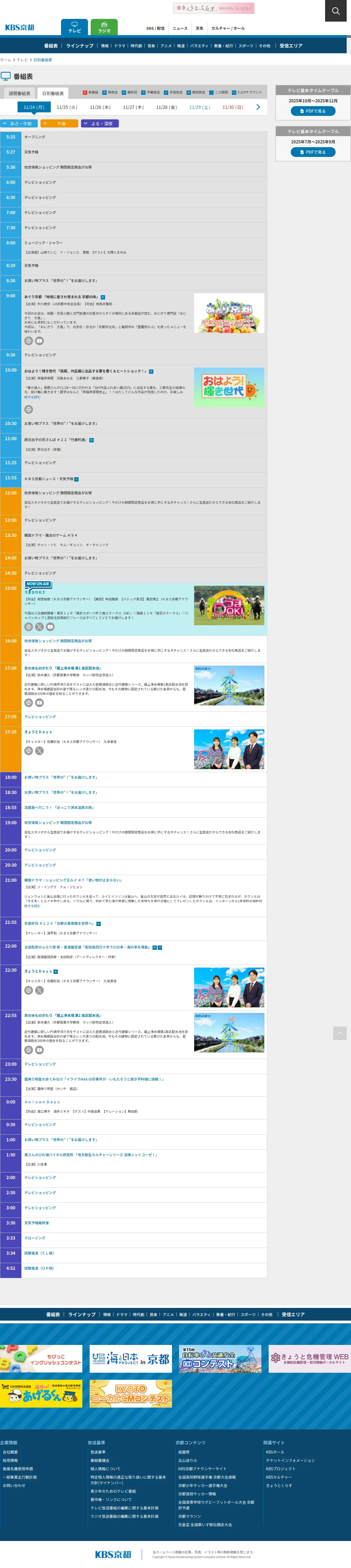Open the カルチャー / ホール header link
The width and height of the screenshot is (351, 1568).
(228, 29)
